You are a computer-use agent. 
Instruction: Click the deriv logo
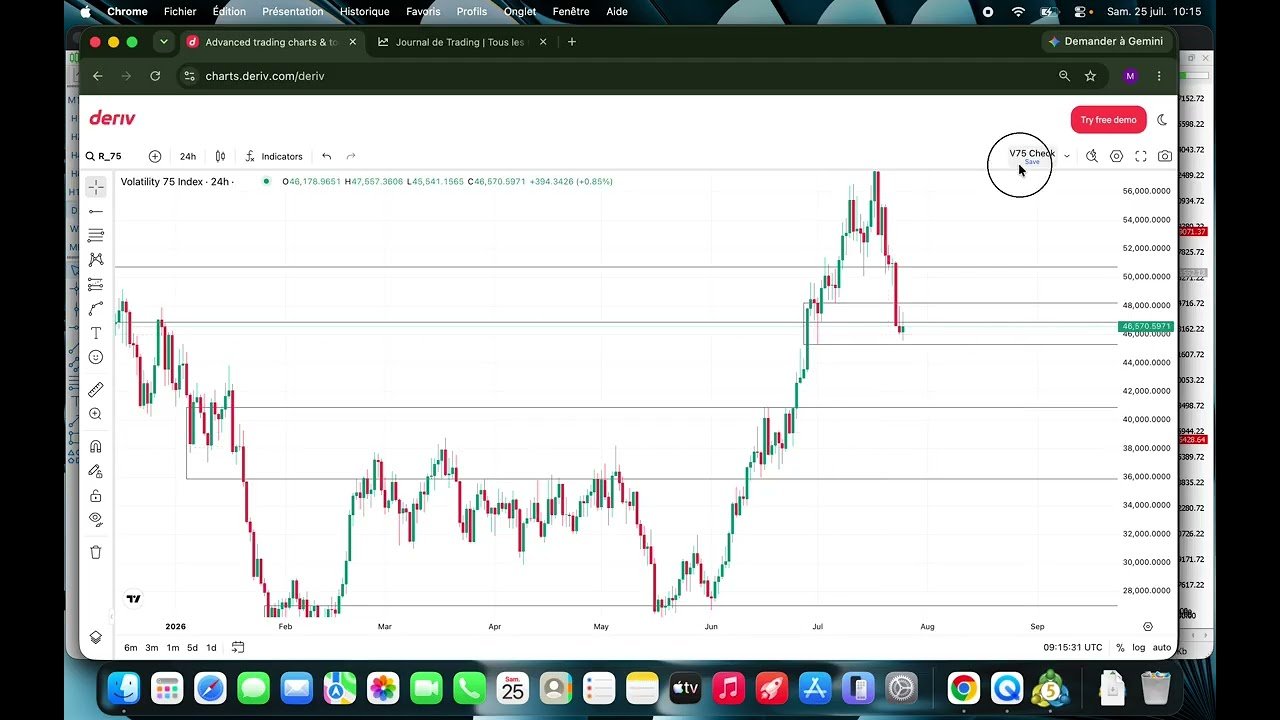tap(112, 118)
